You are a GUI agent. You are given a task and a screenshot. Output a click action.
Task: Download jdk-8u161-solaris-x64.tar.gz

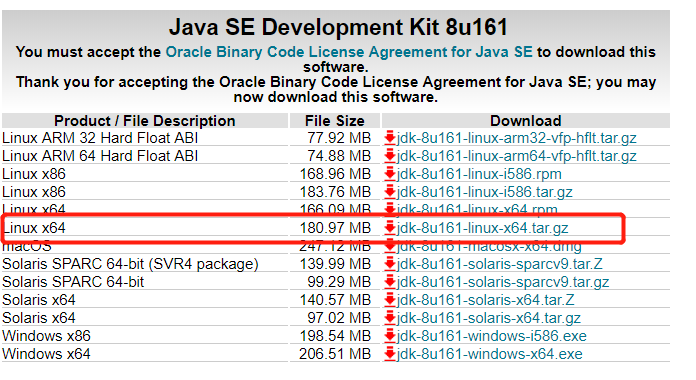point(489,318)
